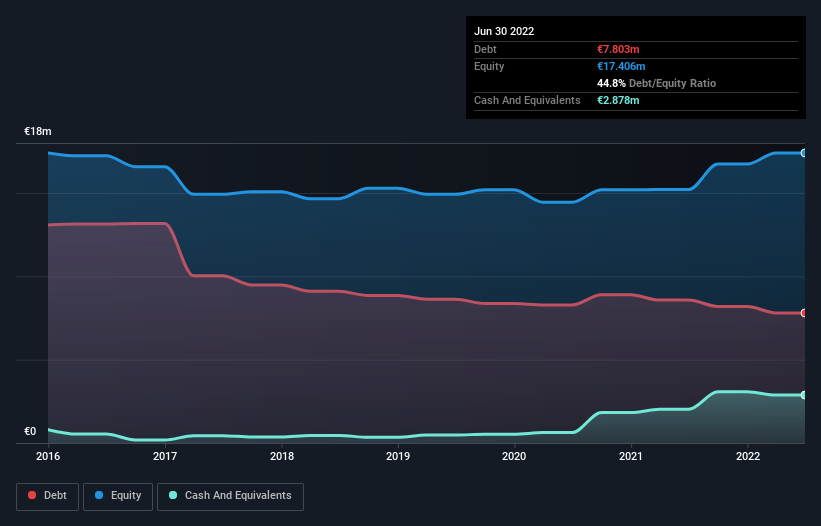Image resolution: width=821 pixels, height=526 pixels.
Task: Click the Jun 30 2022 tooltip date
Action: tap(504, 31)
